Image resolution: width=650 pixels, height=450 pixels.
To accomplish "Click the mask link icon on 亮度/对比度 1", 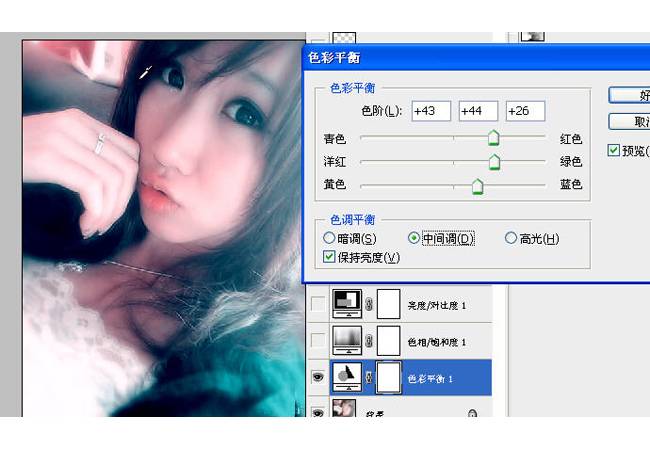I will (x=369, y=305).
